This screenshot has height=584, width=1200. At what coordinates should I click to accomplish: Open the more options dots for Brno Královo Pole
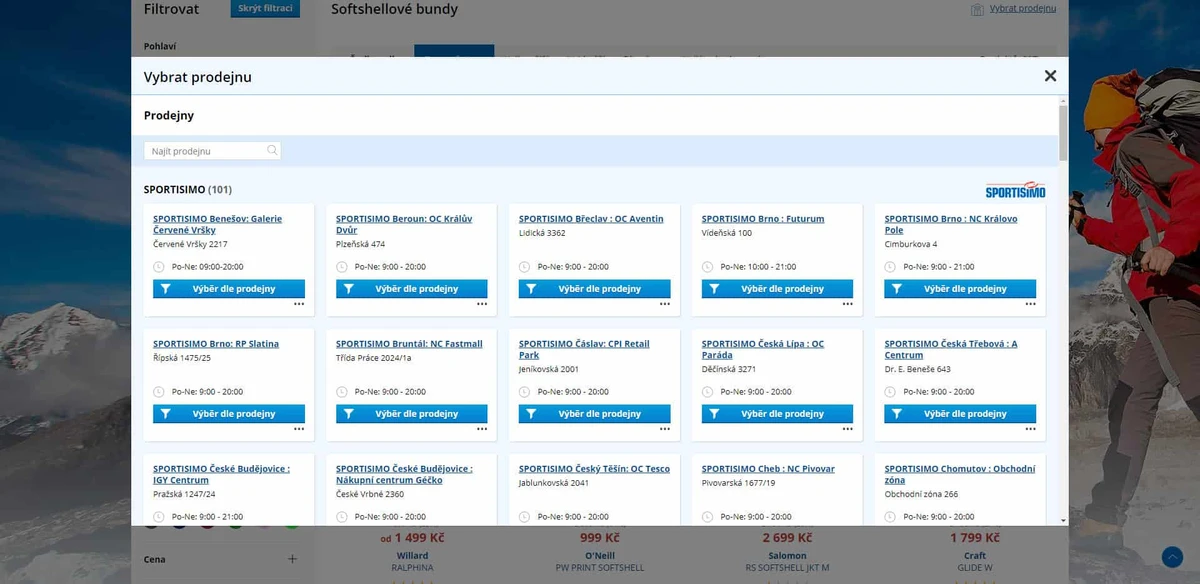click(x=1030, y=304)
